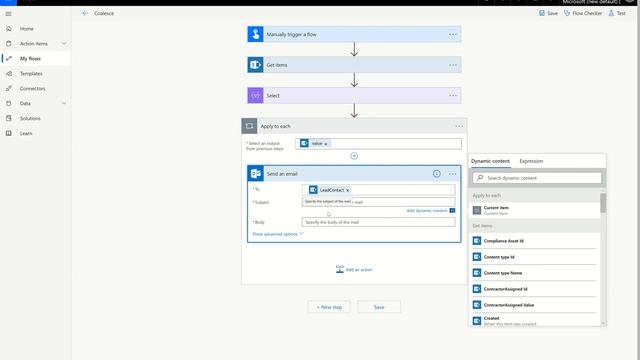Click the Apply to each loop icon

[x=249, y=126]
